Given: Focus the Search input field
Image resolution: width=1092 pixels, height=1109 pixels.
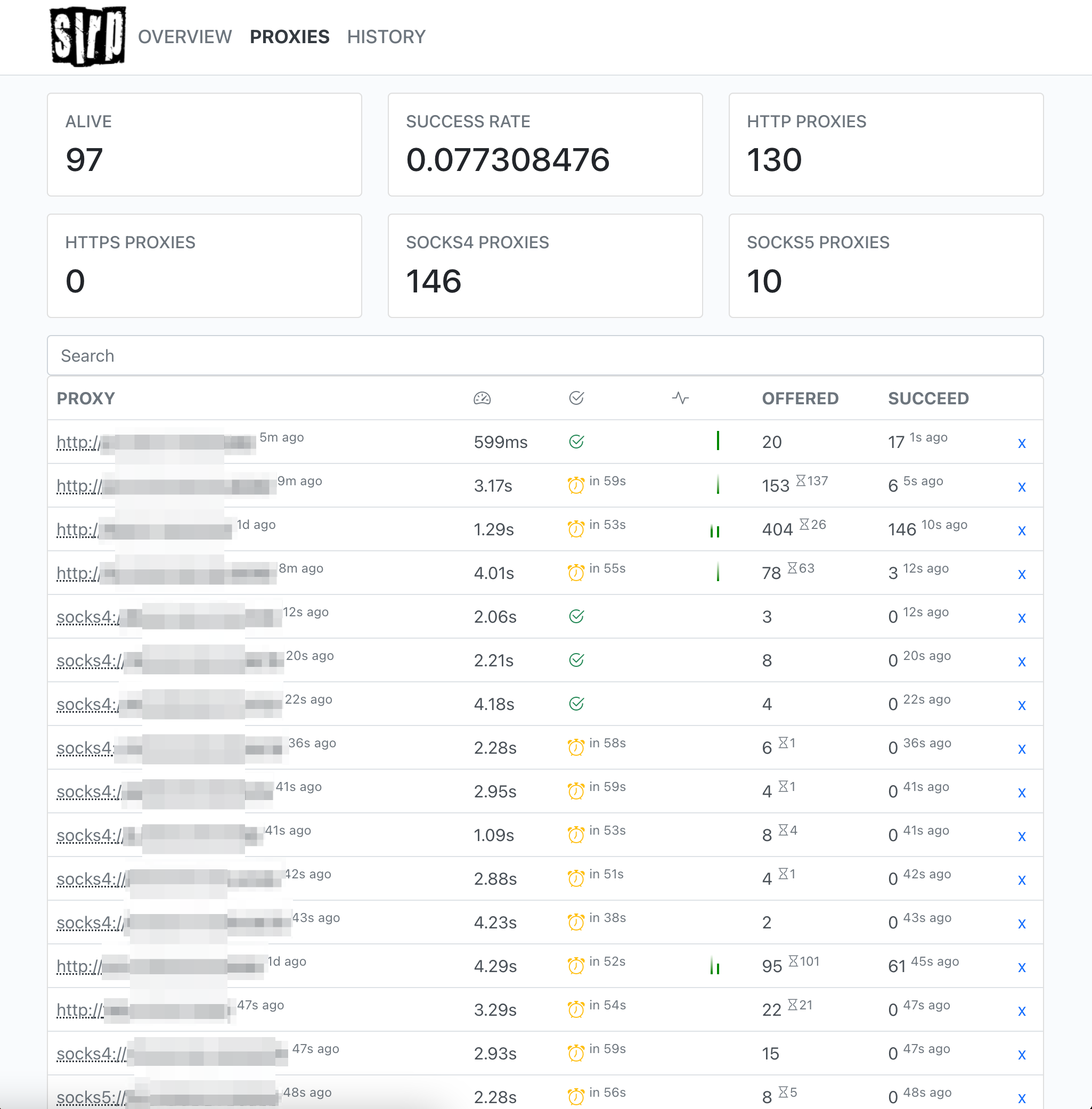Looking at the screenshot, I should click(x=545, y=355).
